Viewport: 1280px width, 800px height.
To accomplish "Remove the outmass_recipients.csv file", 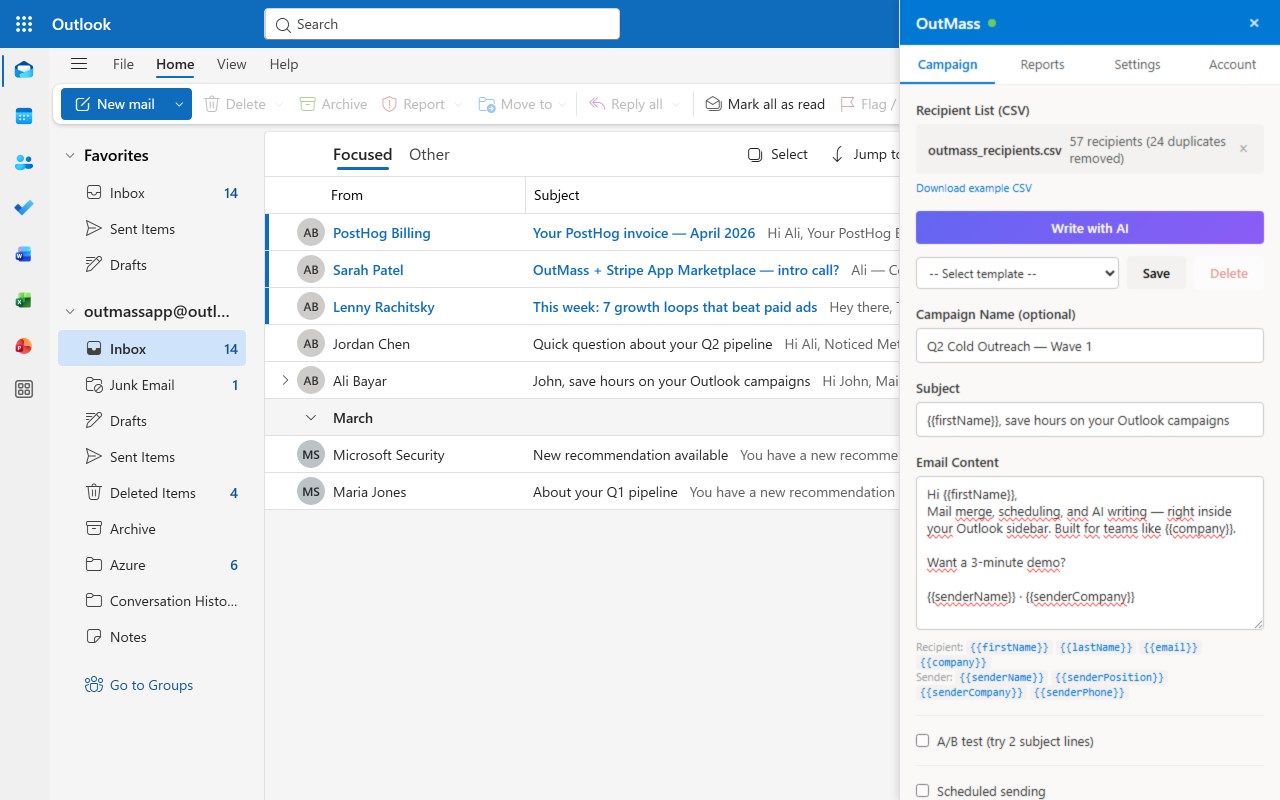I will point(1243,149).
